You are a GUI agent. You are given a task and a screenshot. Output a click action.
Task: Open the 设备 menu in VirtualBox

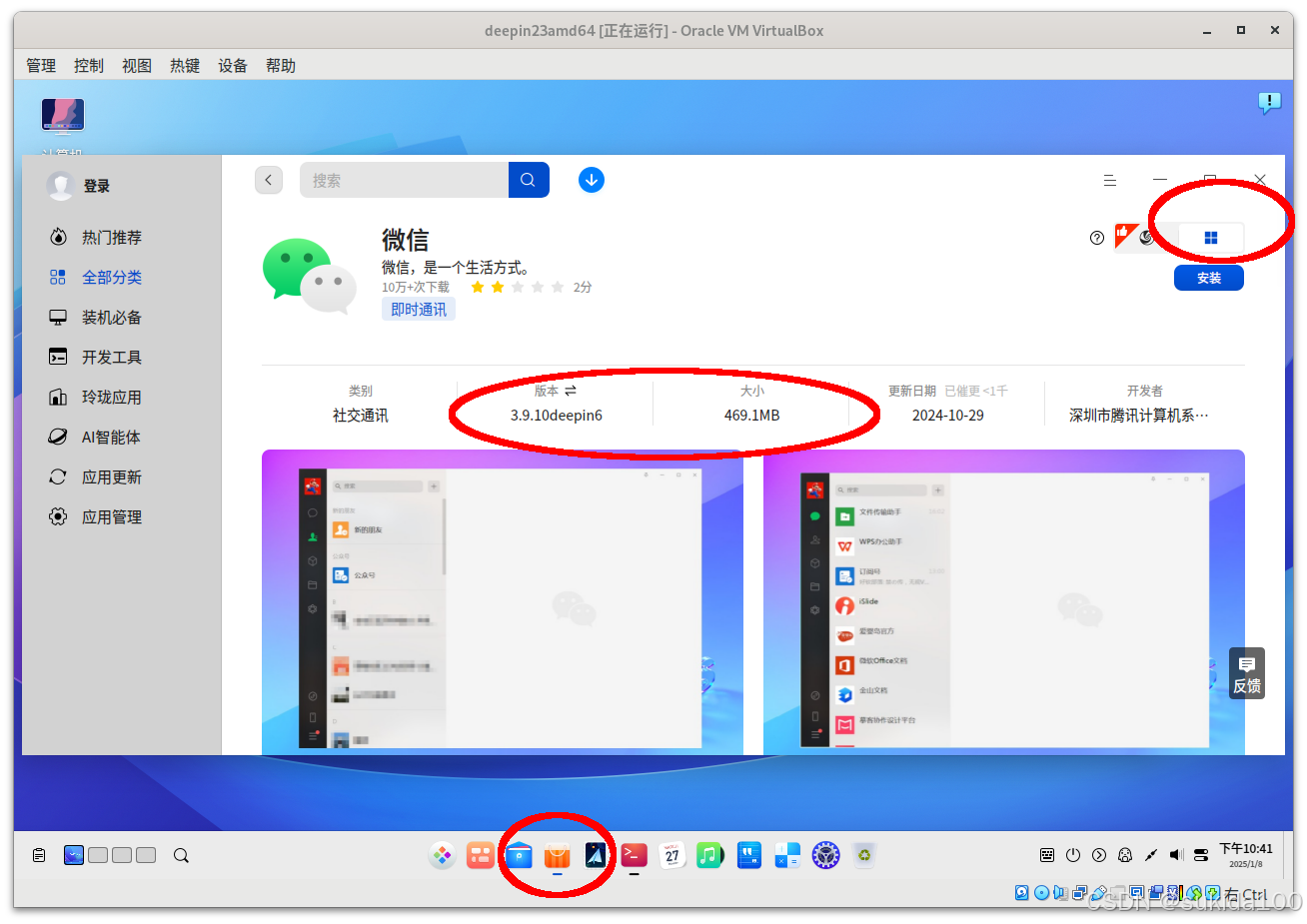tap(233, 66)
